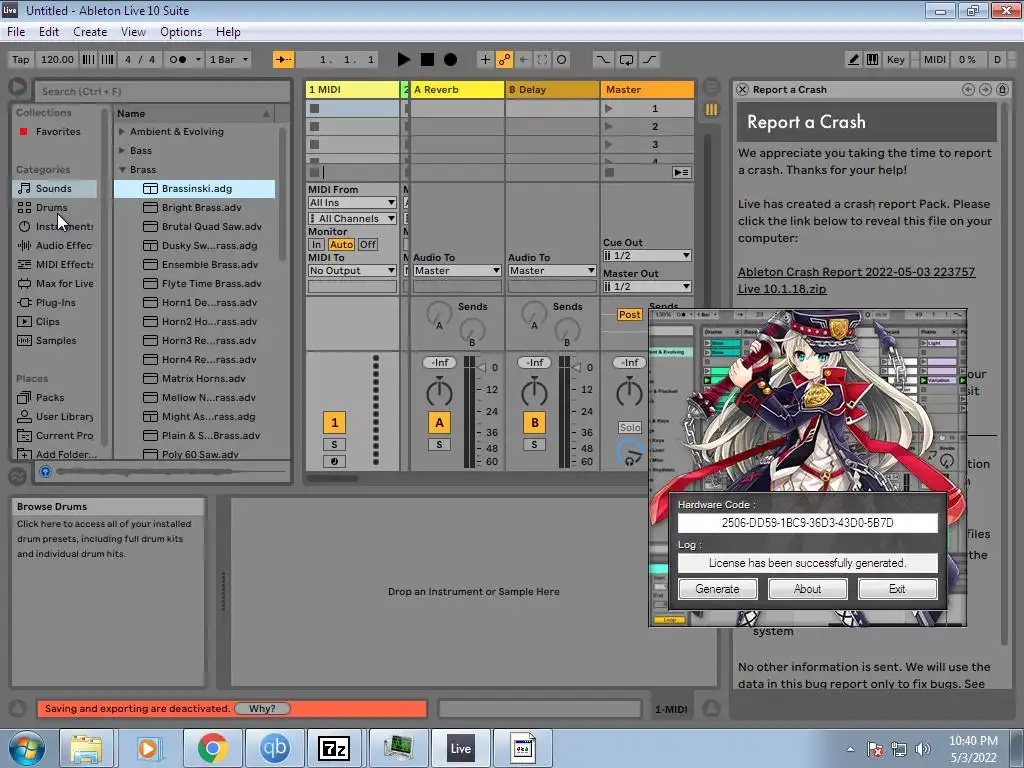Click the A Reverb pan knob

(439, 391)
